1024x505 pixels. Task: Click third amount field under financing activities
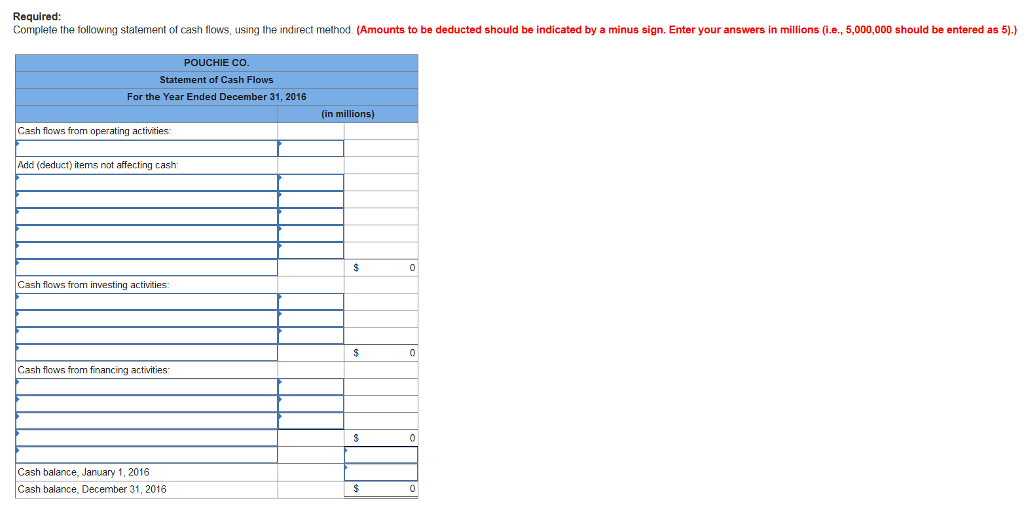[311, 420]
